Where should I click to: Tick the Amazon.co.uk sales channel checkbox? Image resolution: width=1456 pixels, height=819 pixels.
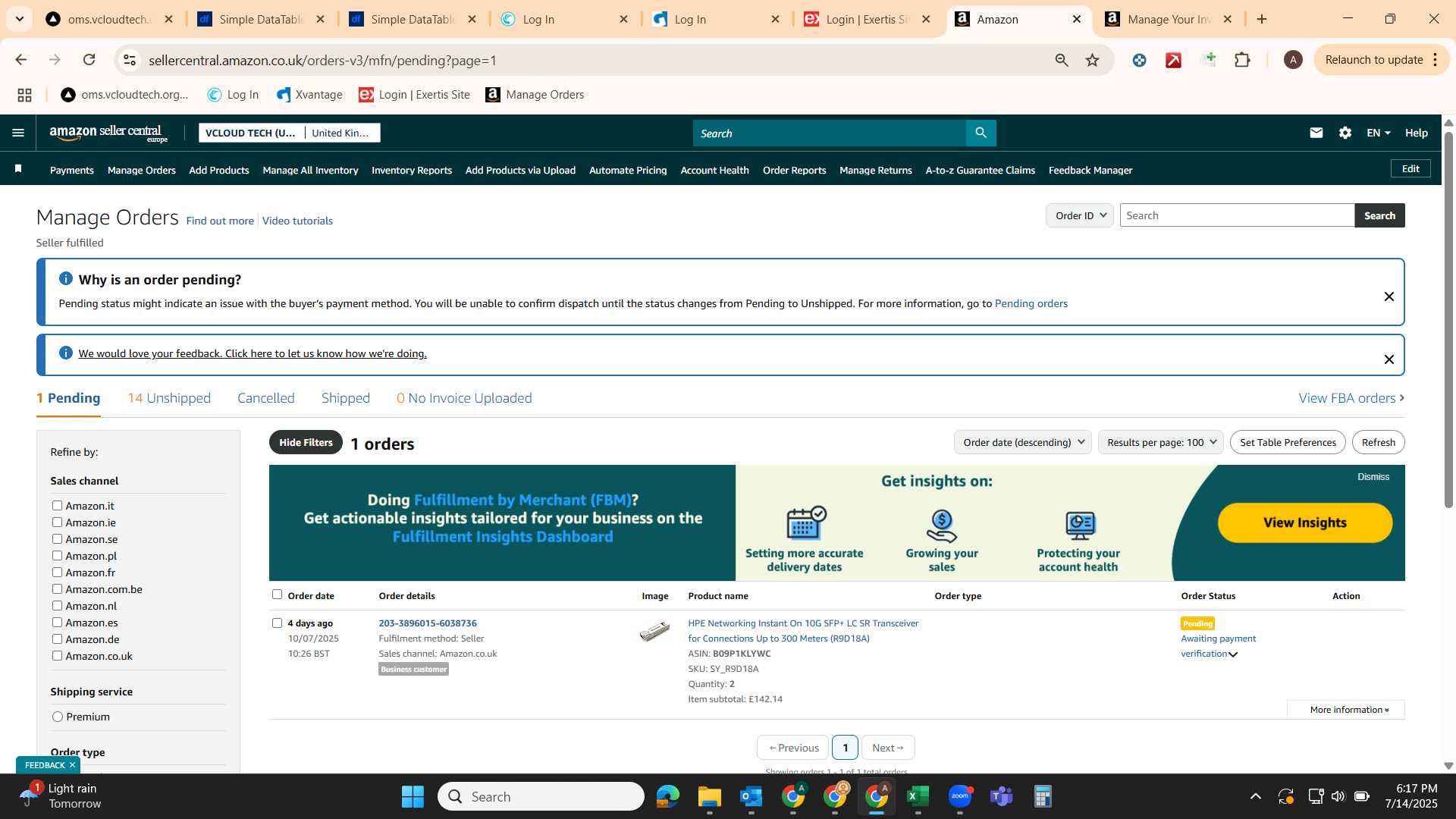tap(57, 655)
